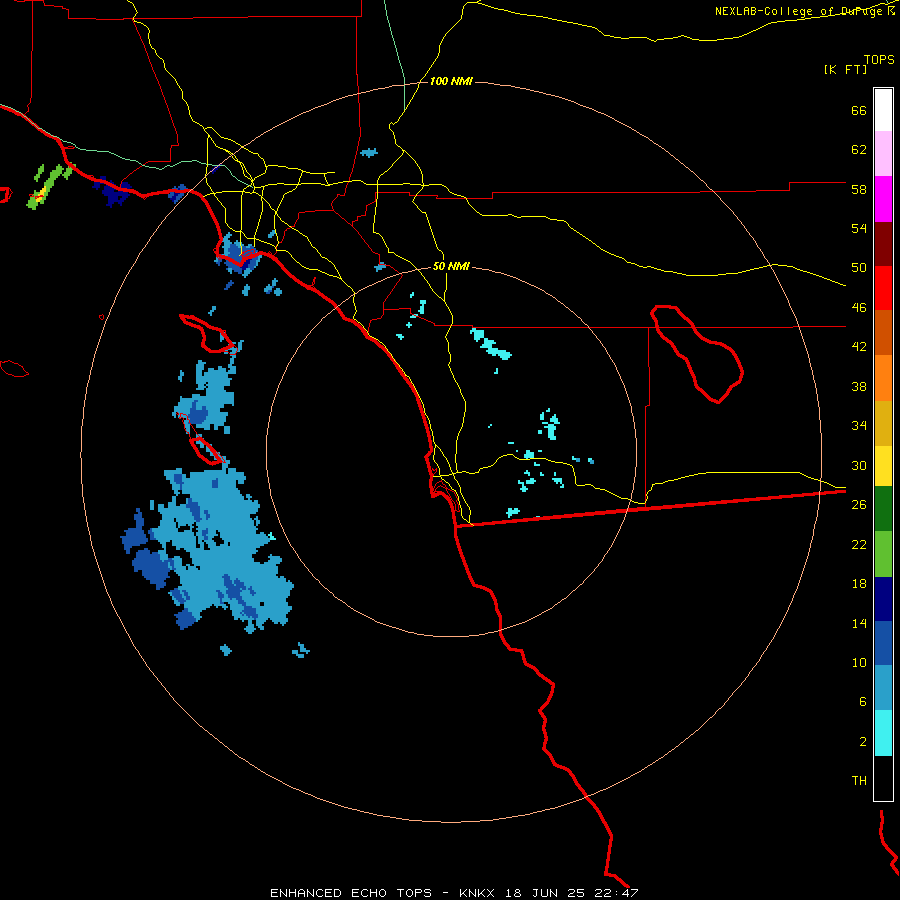This screenshot has height=900, width=900.
Task: Click the TOPS legend title
Action: click(x=879, y=59)
